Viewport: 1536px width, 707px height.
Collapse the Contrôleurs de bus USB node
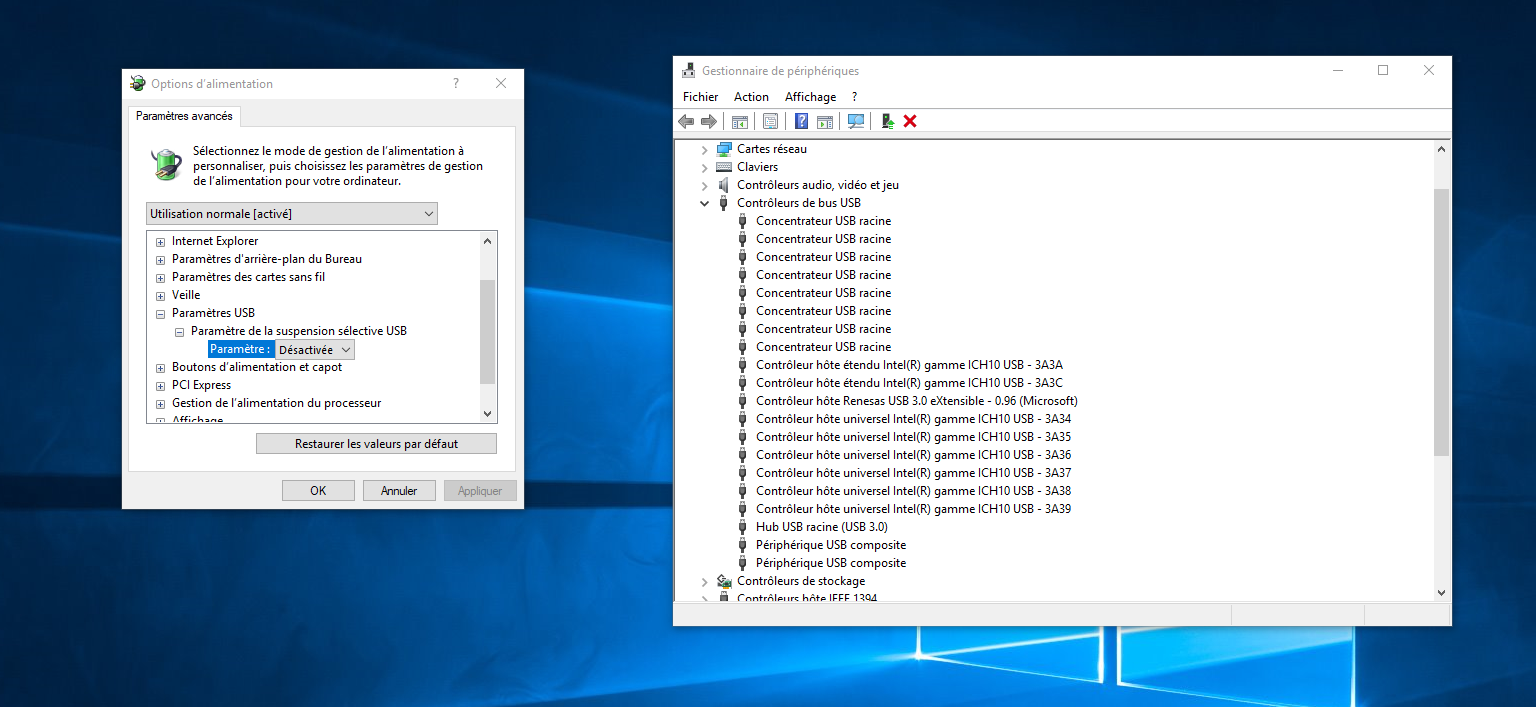click(704, 203)
